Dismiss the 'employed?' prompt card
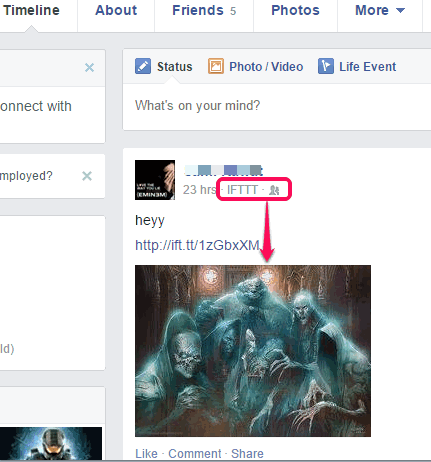This screenshot has height=462, width=431. tap(87, 176)
